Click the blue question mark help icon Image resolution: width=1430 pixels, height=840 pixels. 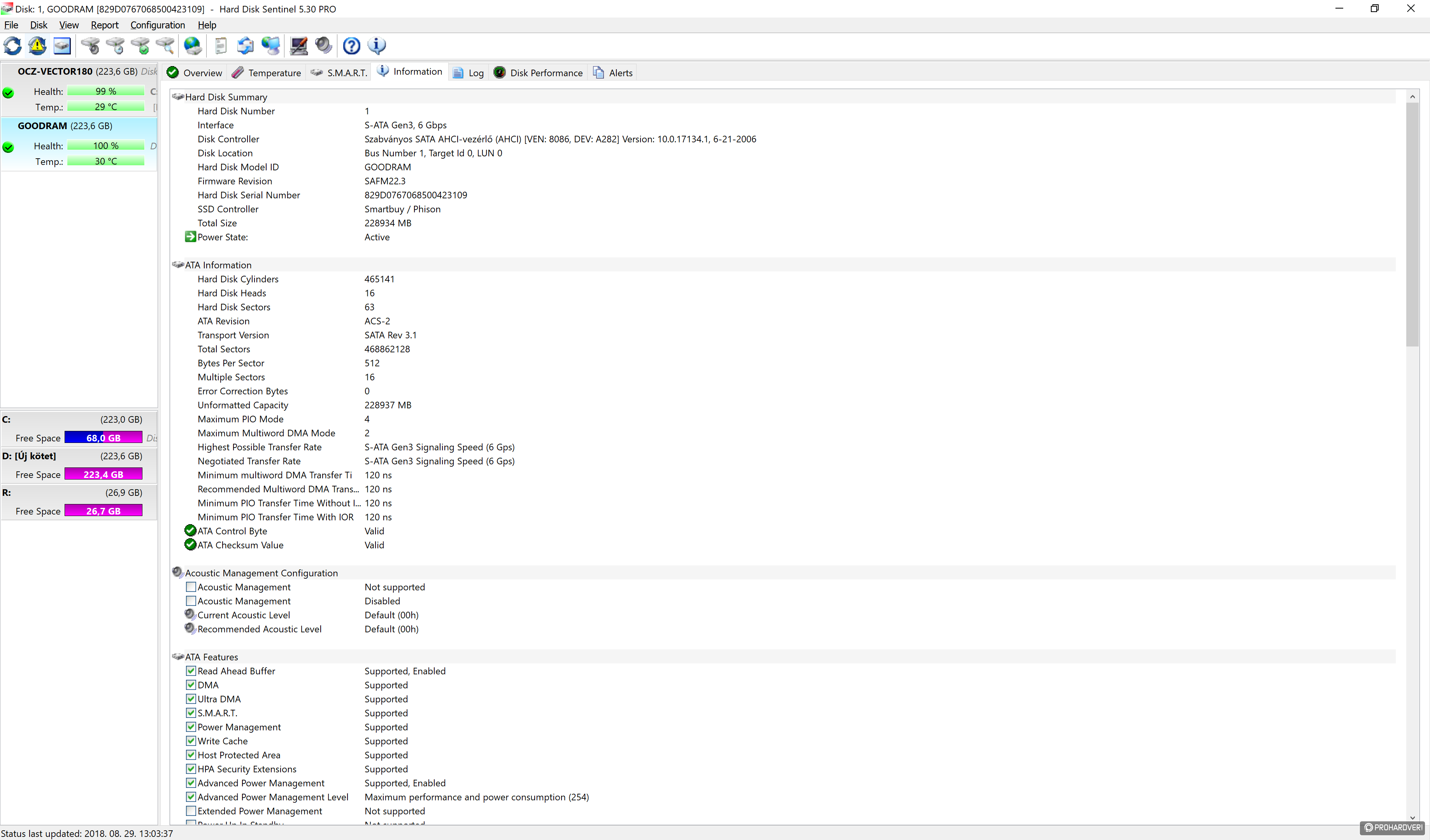pos(351,45)
